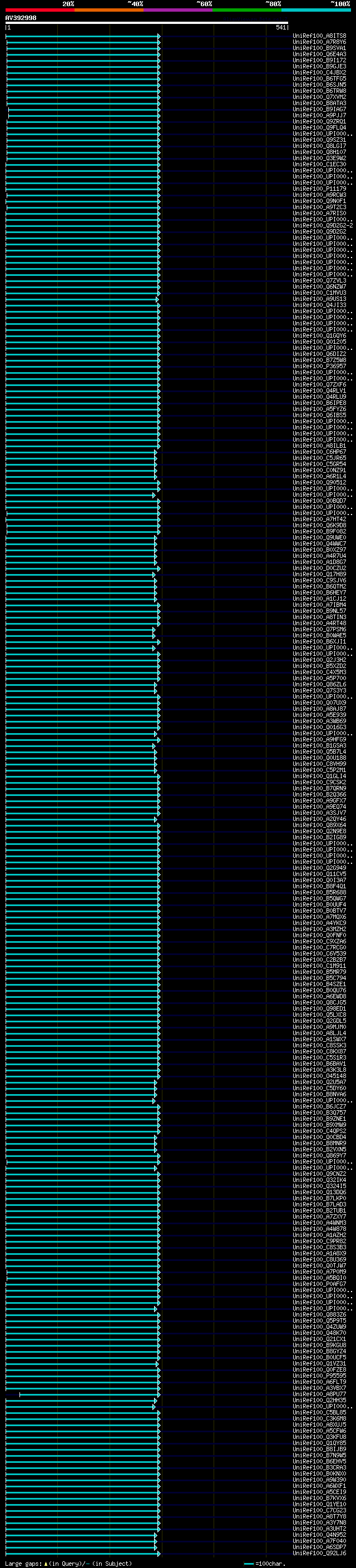The width and height of the screenshot is (356, 1568).
Task: Select hit label UniRef100_Q86ZL6
Action: (319, 684)
